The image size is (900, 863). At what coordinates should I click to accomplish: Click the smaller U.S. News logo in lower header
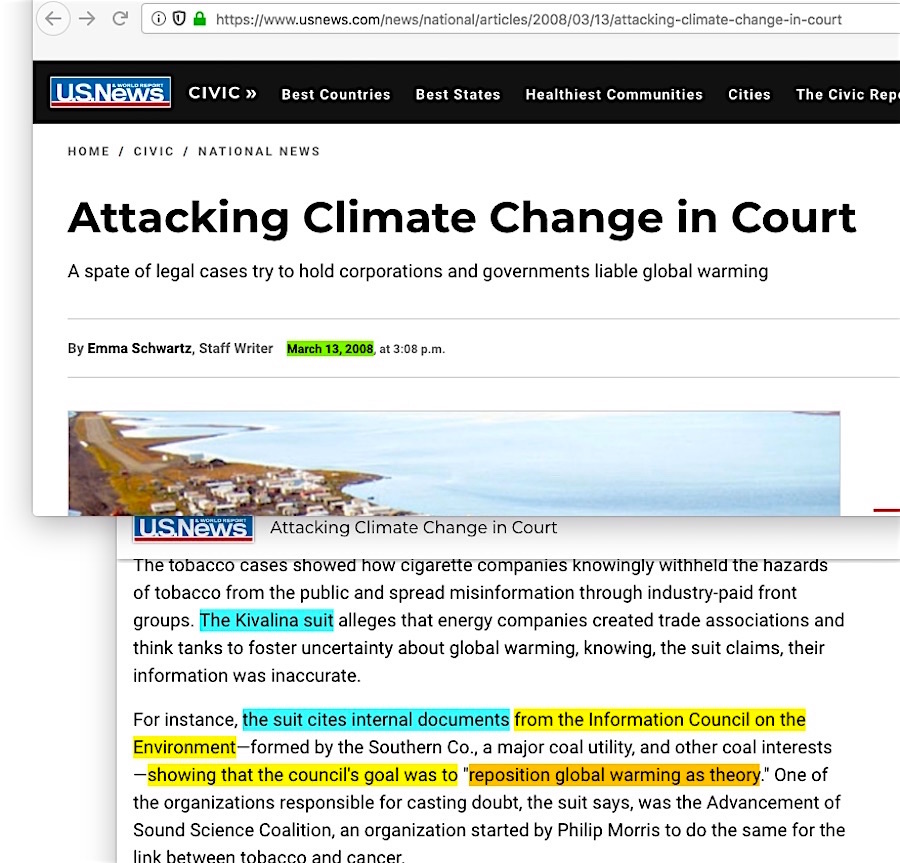point(193,528)
